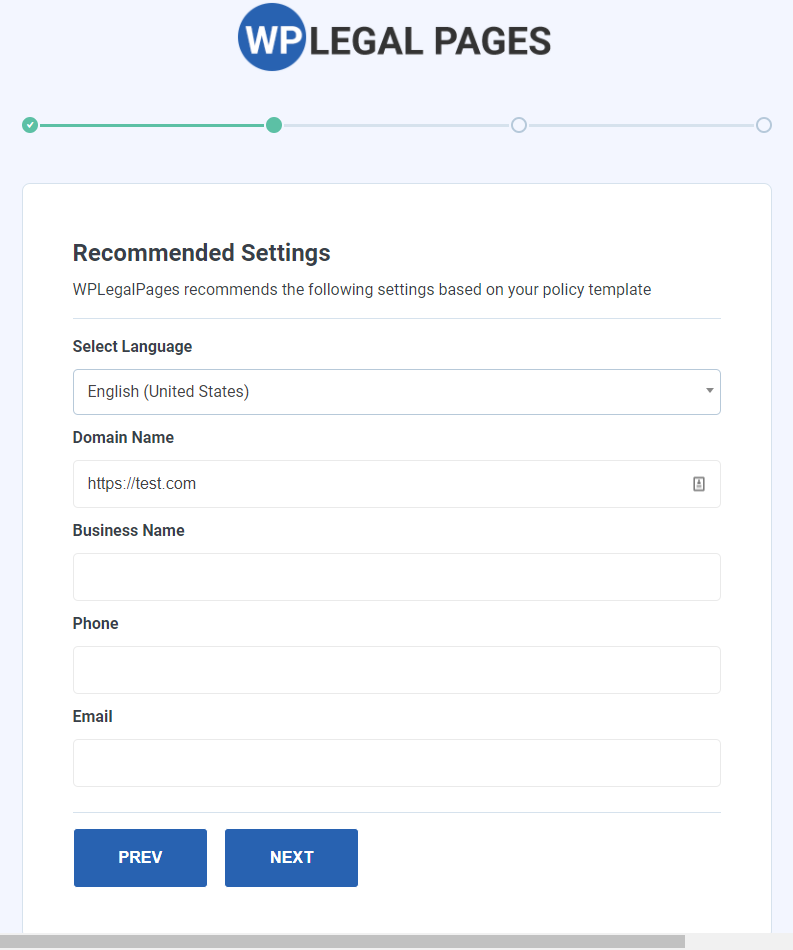Click inside the Phone input field

[396, 670]
